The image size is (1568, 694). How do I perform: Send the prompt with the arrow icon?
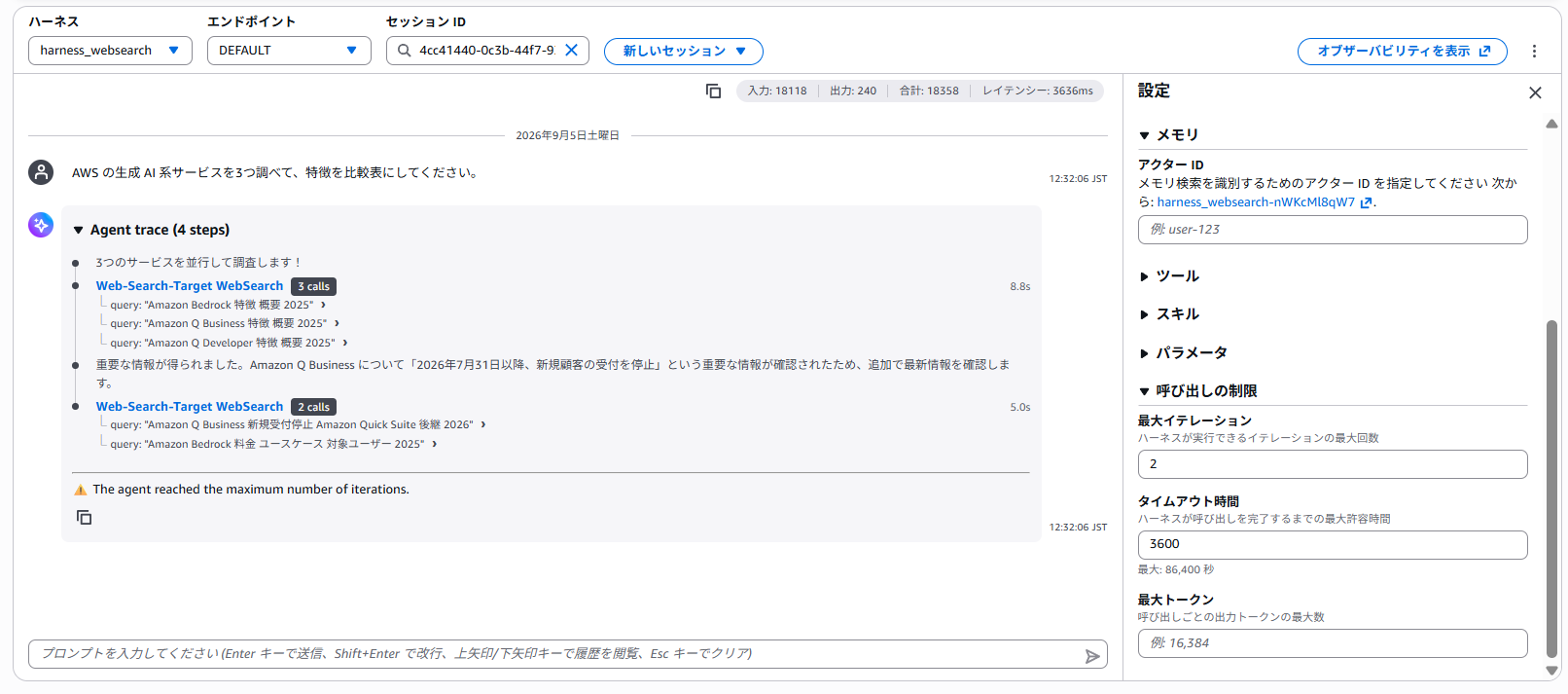tap(1092, 656)
